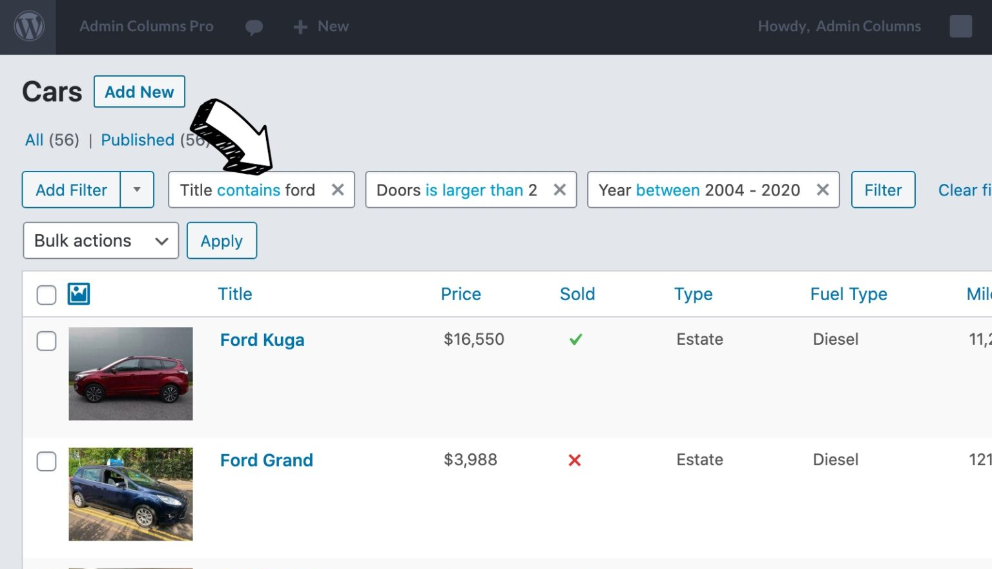Open the comments bubble icon
Image resolution: width=992 pixels, height=569 pixels.
pos(254,27)
